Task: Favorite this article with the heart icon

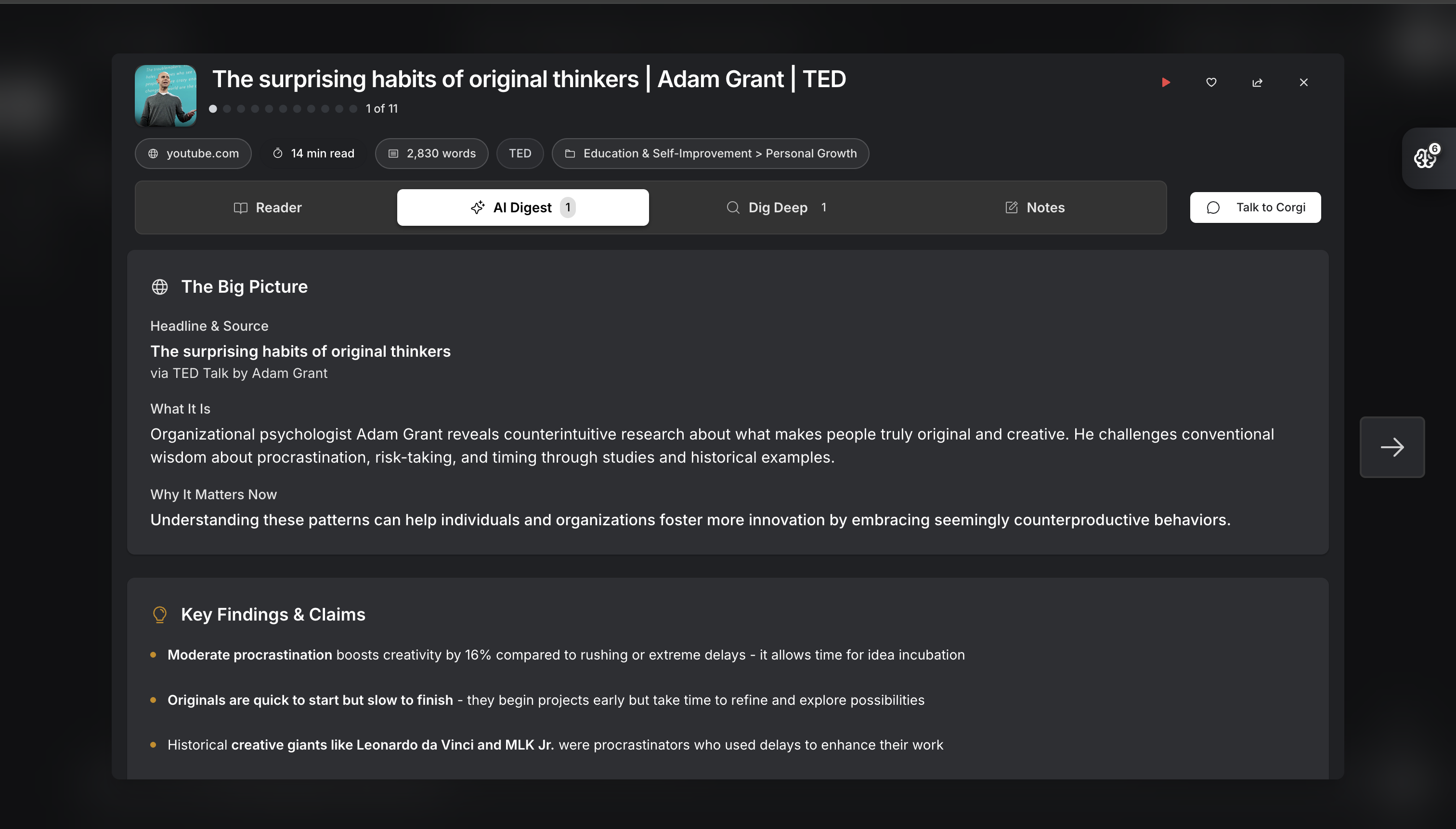Action: tap(1211, 82)
